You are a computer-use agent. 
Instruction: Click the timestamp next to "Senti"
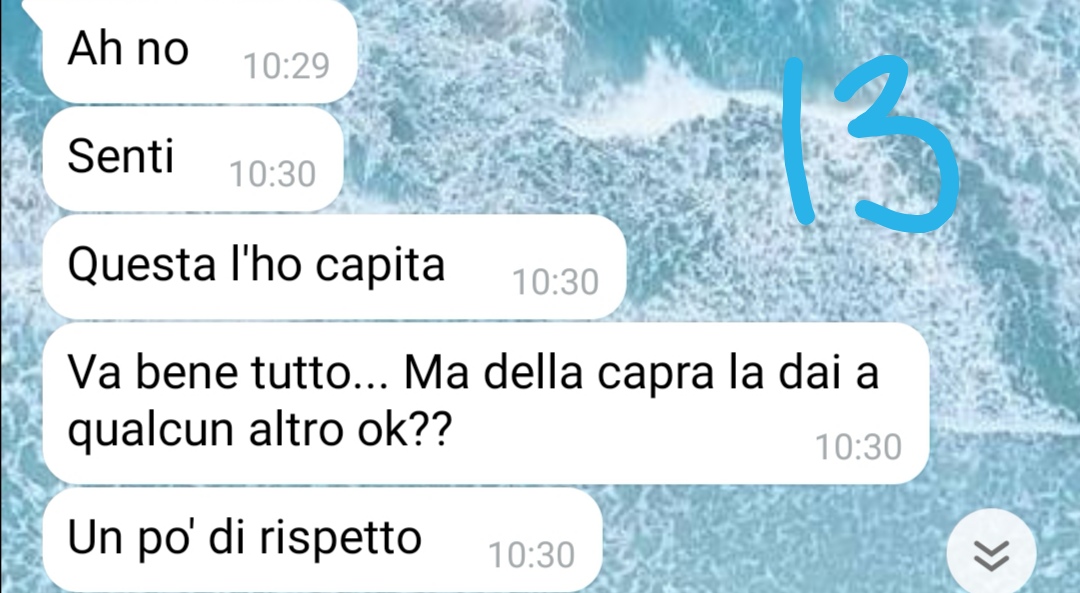click(x=273, y=174)
